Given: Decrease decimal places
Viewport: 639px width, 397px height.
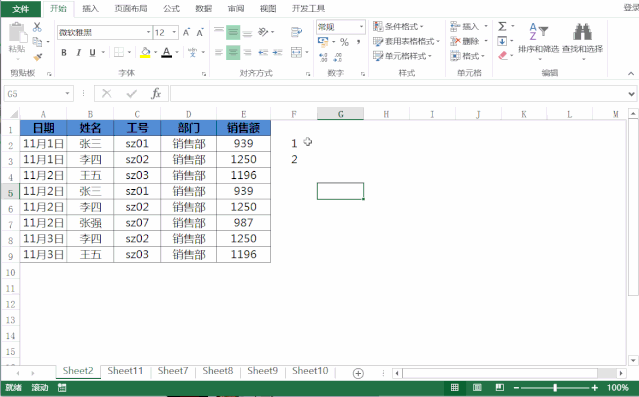Looking at the screenshot, I should pyautogui.click(x=337, y=57).
